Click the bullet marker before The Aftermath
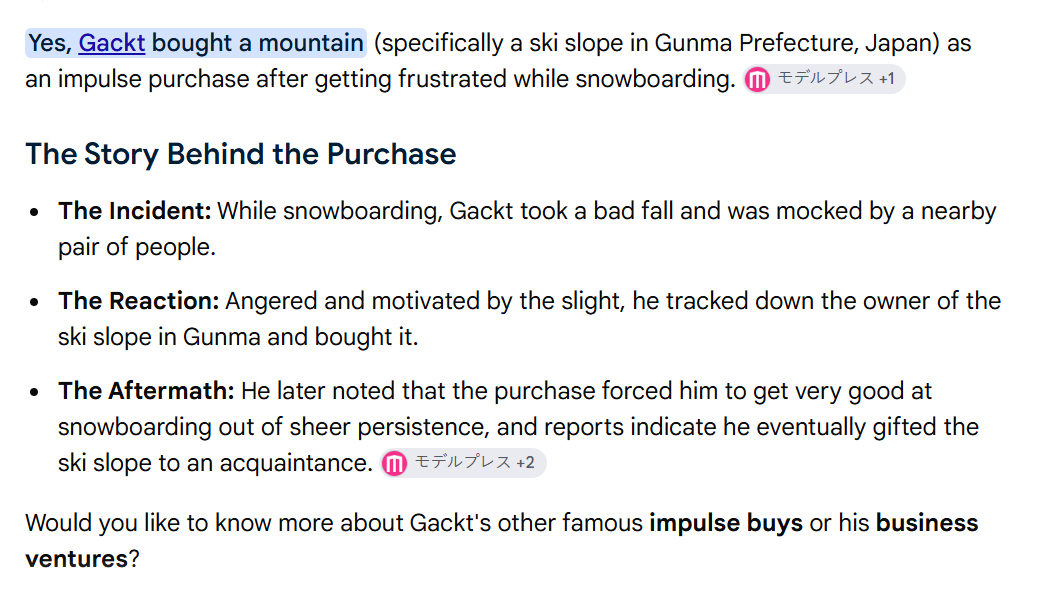Image resolution: width=1039 pixels, height=594 pixels. [34, 392]
